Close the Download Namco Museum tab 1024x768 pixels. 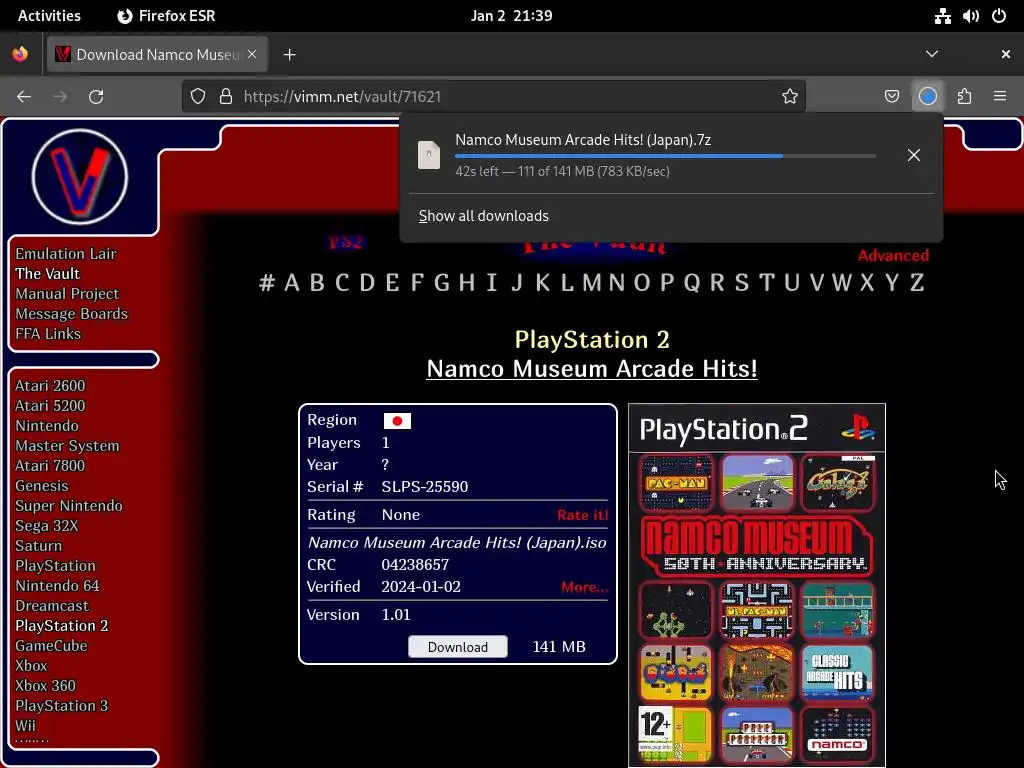(252, 54)
